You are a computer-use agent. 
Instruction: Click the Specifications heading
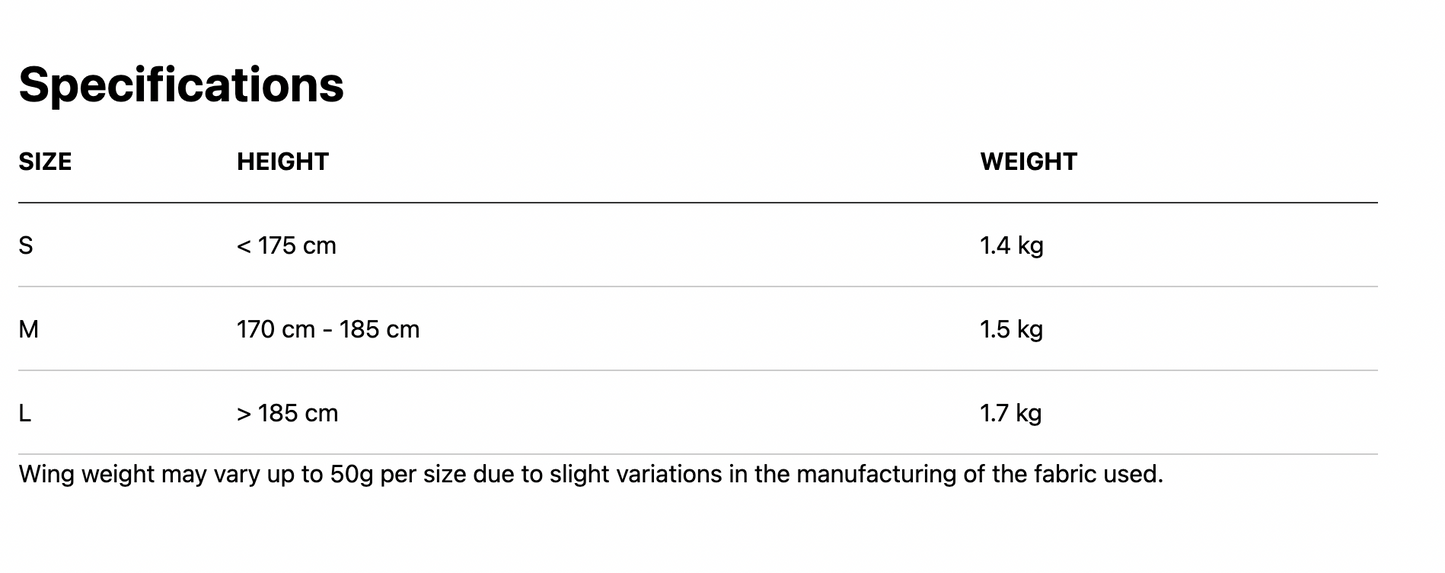pos(181,85)
